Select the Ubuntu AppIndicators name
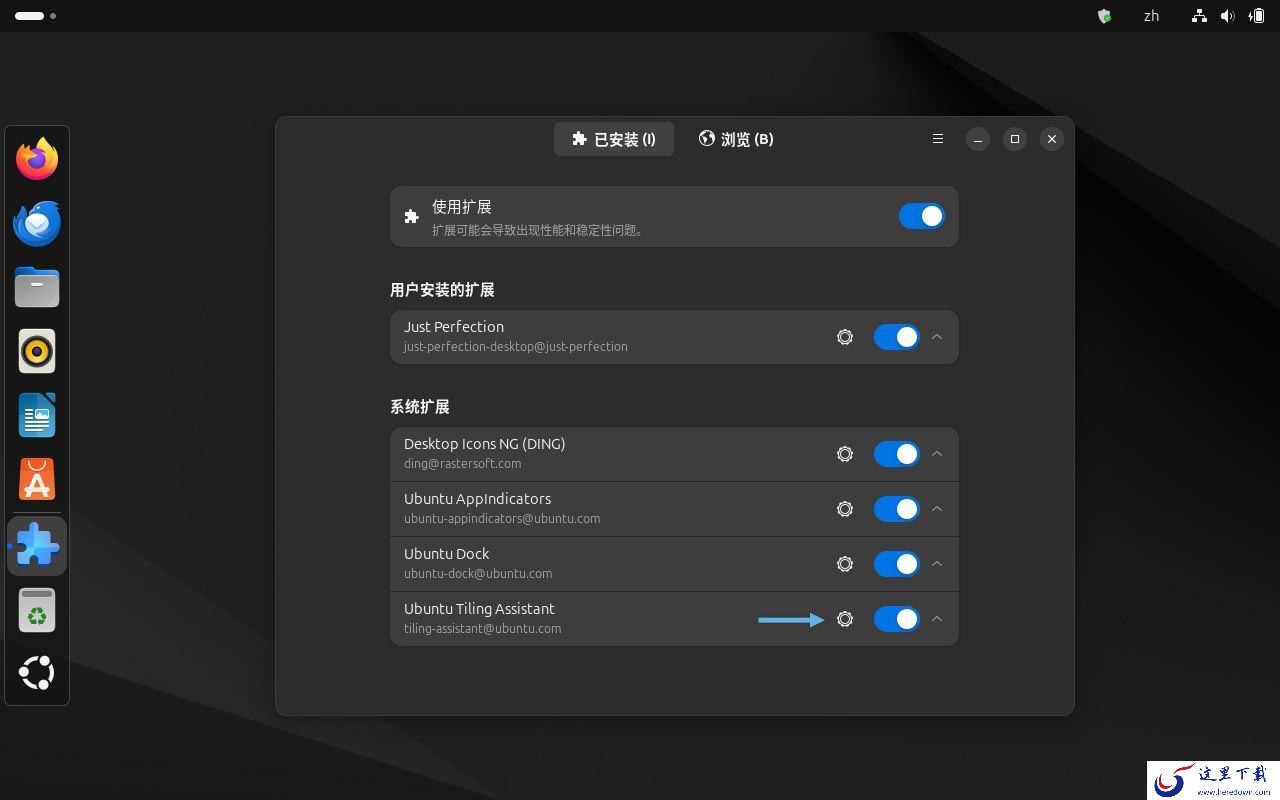The height and width of the screenshot is (800, 1280). click(478, 499)
